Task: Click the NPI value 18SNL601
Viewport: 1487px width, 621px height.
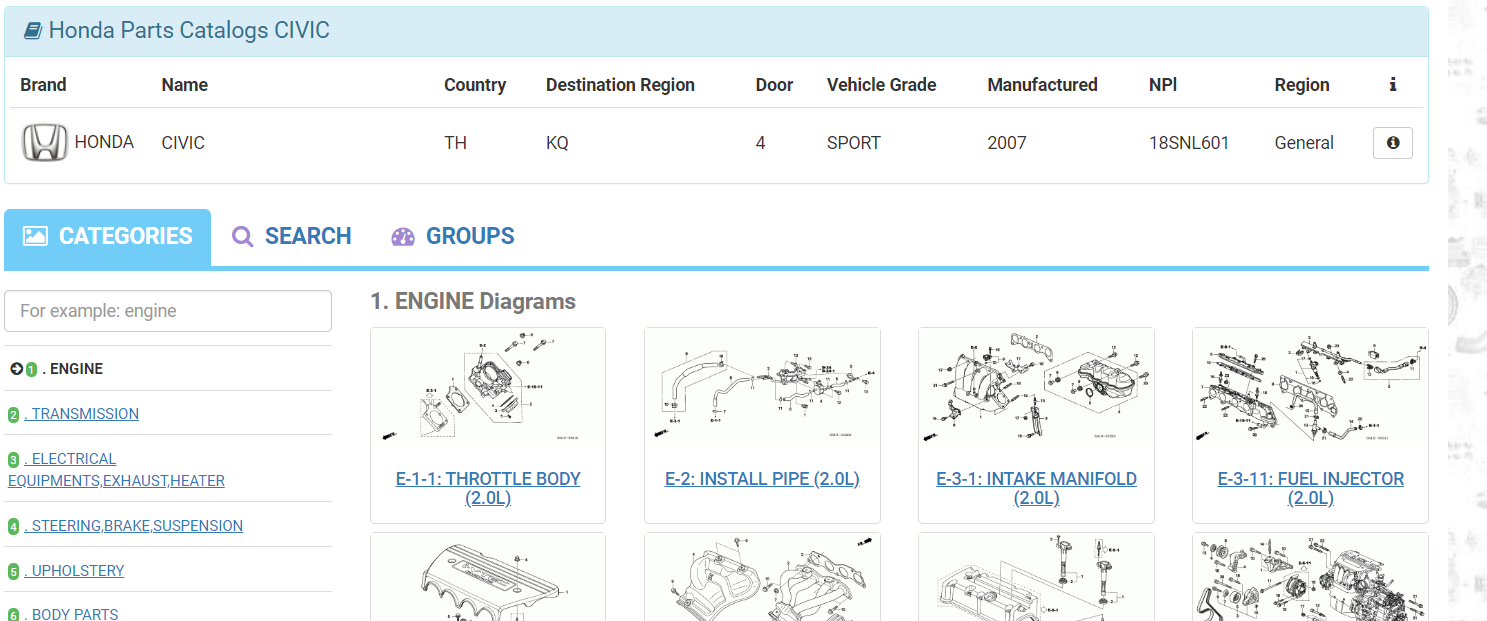Action: (x=1189, y=143)
